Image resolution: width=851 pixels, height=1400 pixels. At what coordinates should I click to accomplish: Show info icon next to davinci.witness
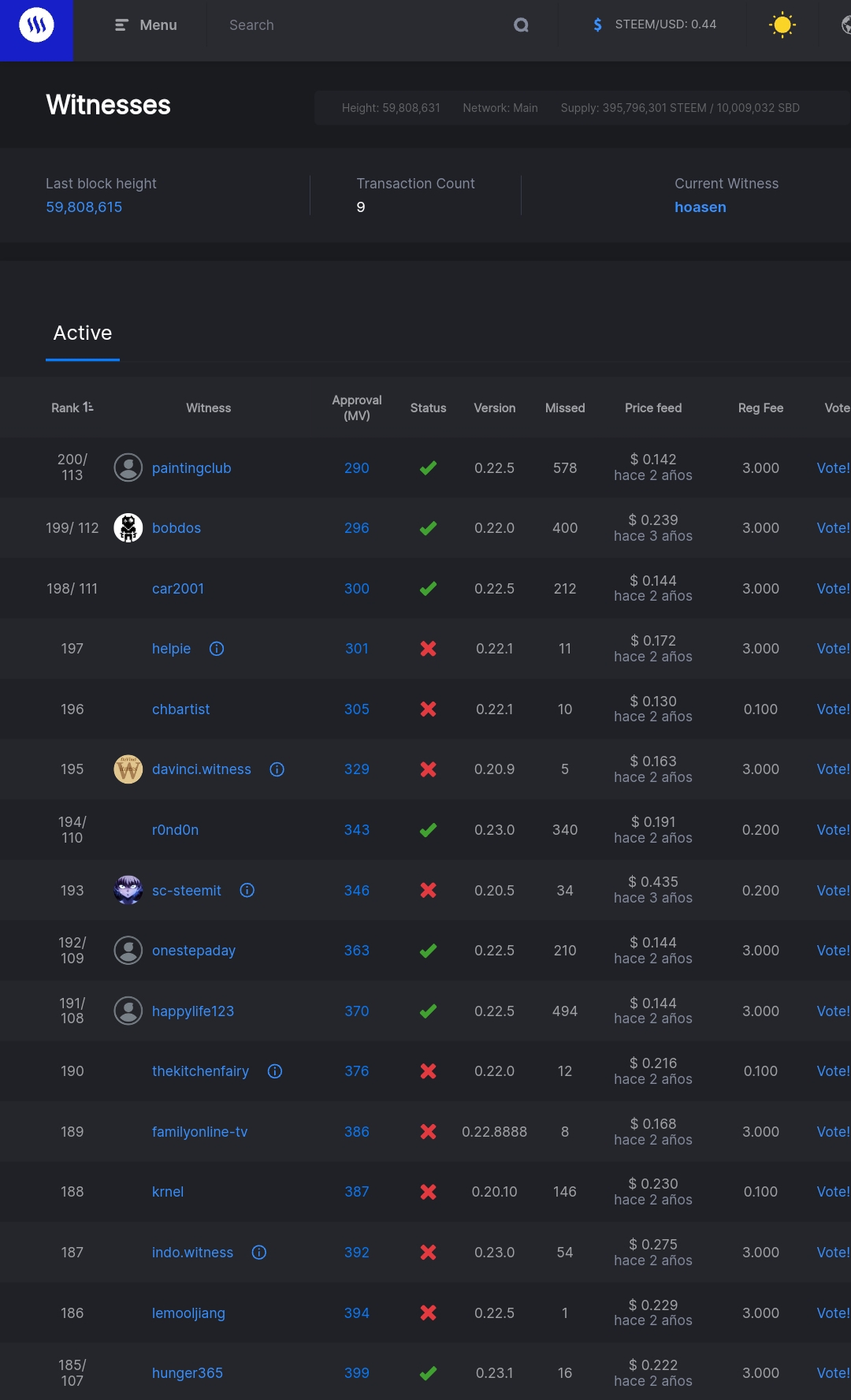coord(277,769)
